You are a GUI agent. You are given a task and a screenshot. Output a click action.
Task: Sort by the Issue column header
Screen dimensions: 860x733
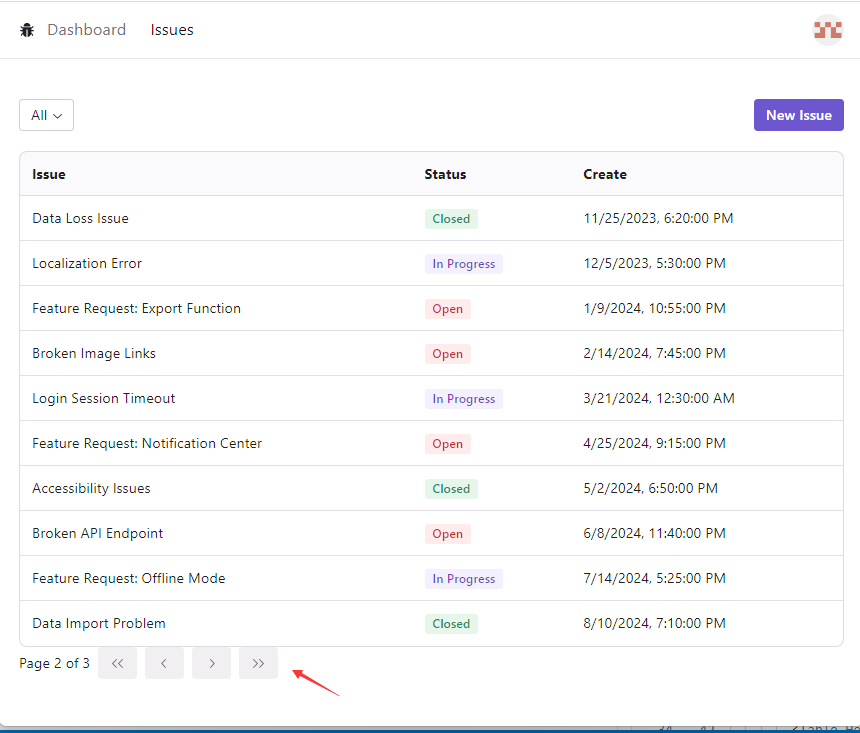[x=49, y=174]
